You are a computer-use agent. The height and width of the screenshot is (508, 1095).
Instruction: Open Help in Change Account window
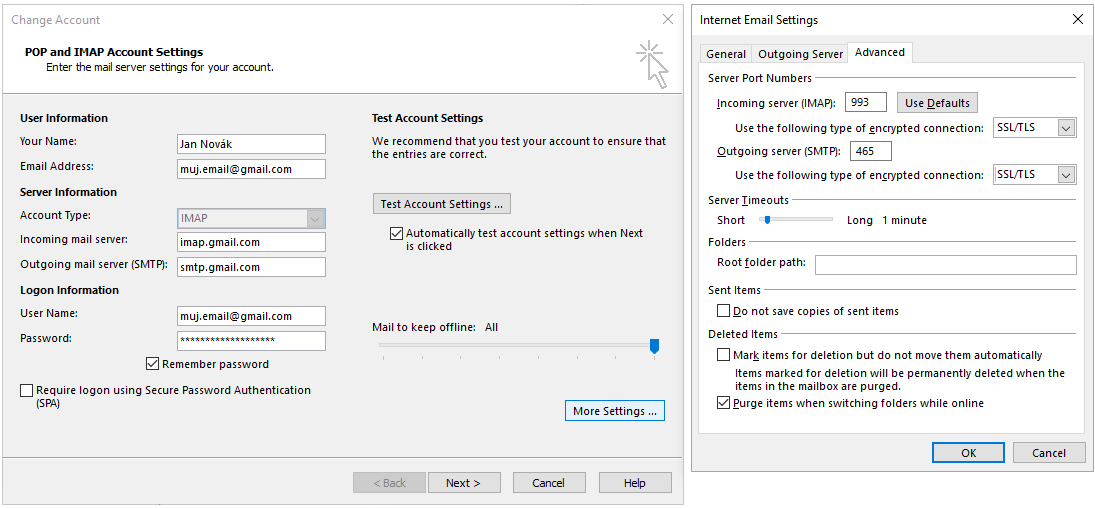[635, 483]
